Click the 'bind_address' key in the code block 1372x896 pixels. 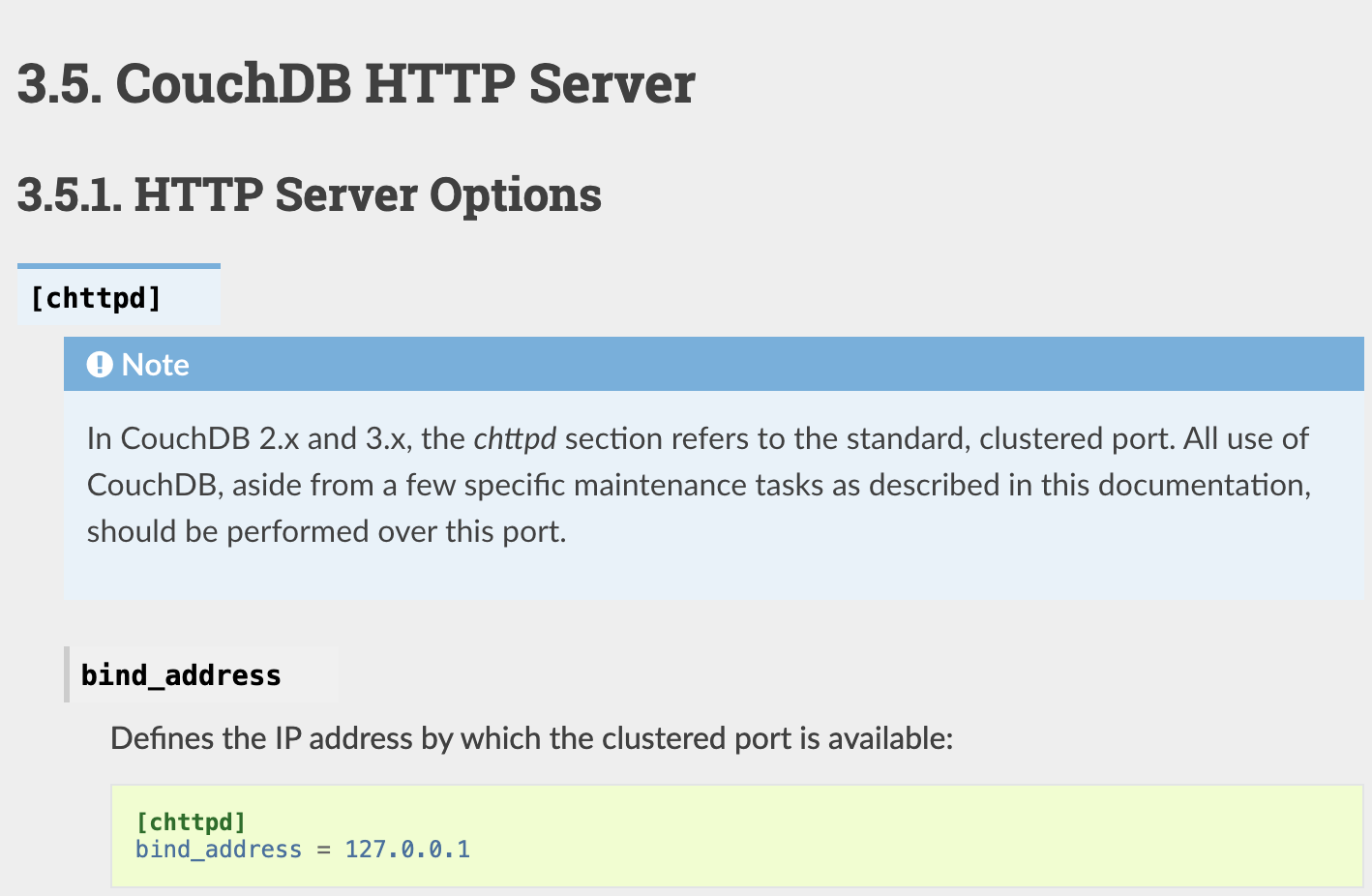tap(219, 850)
